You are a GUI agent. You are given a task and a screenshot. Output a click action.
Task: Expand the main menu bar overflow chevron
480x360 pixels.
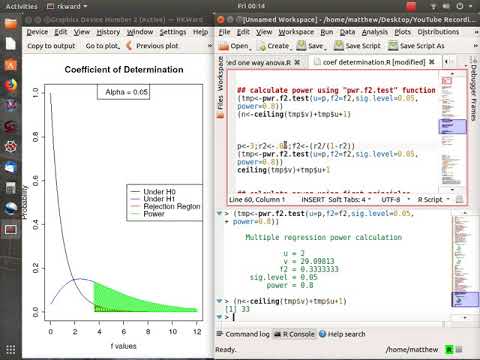point(476,32)
